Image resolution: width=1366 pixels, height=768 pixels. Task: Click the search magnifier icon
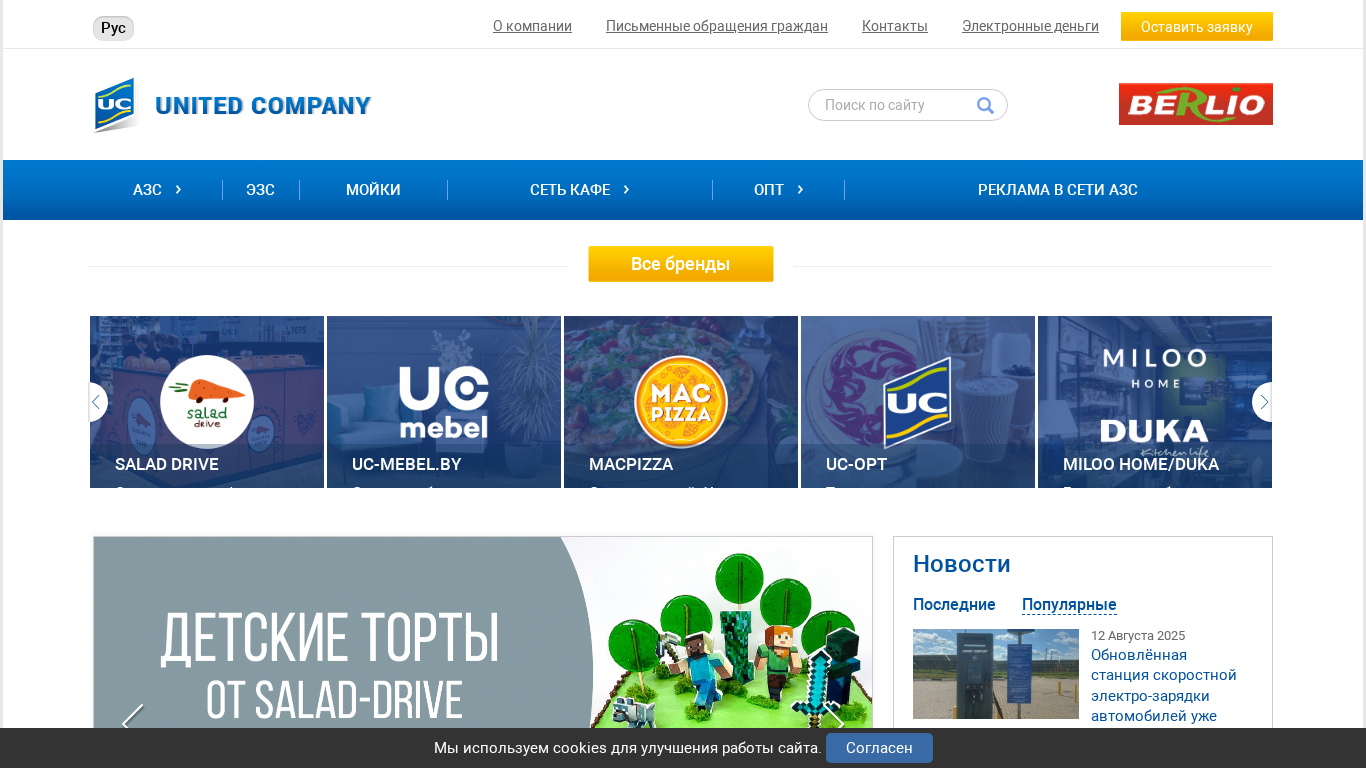pos(985,105)
